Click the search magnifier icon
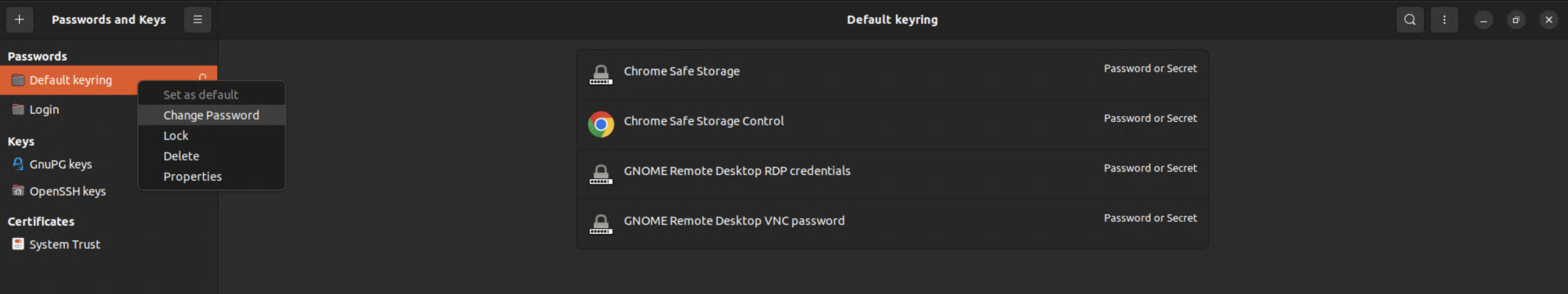 (1409, 20)
